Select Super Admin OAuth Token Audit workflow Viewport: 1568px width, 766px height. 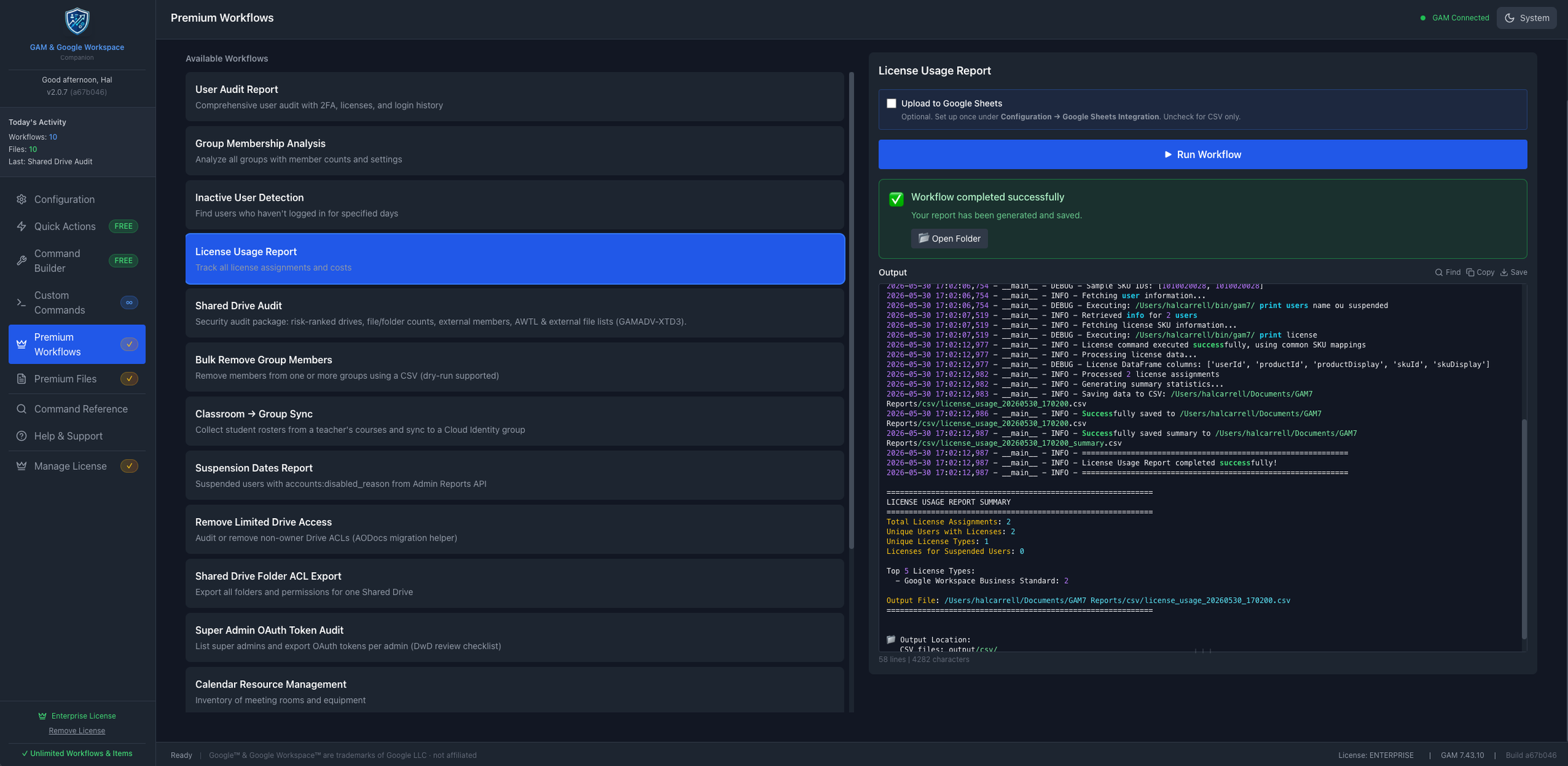coord(515,637)
